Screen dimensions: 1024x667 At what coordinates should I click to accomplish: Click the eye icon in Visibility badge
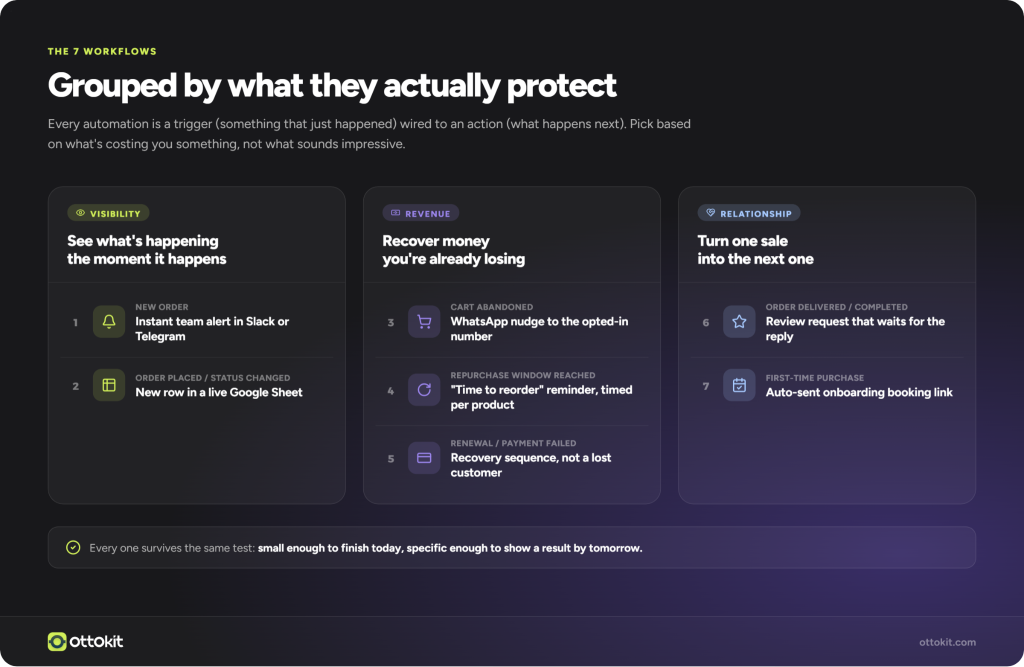click(80, 213)
